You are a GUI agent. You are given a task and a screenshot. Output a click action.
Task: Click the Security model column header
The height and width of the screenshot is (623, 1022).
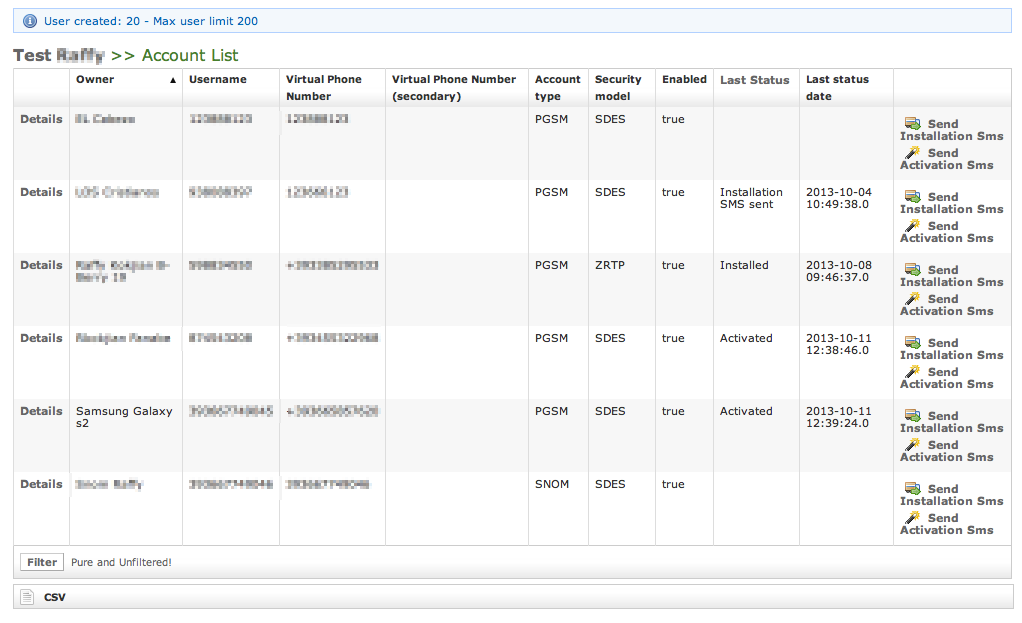pos(618,88)
